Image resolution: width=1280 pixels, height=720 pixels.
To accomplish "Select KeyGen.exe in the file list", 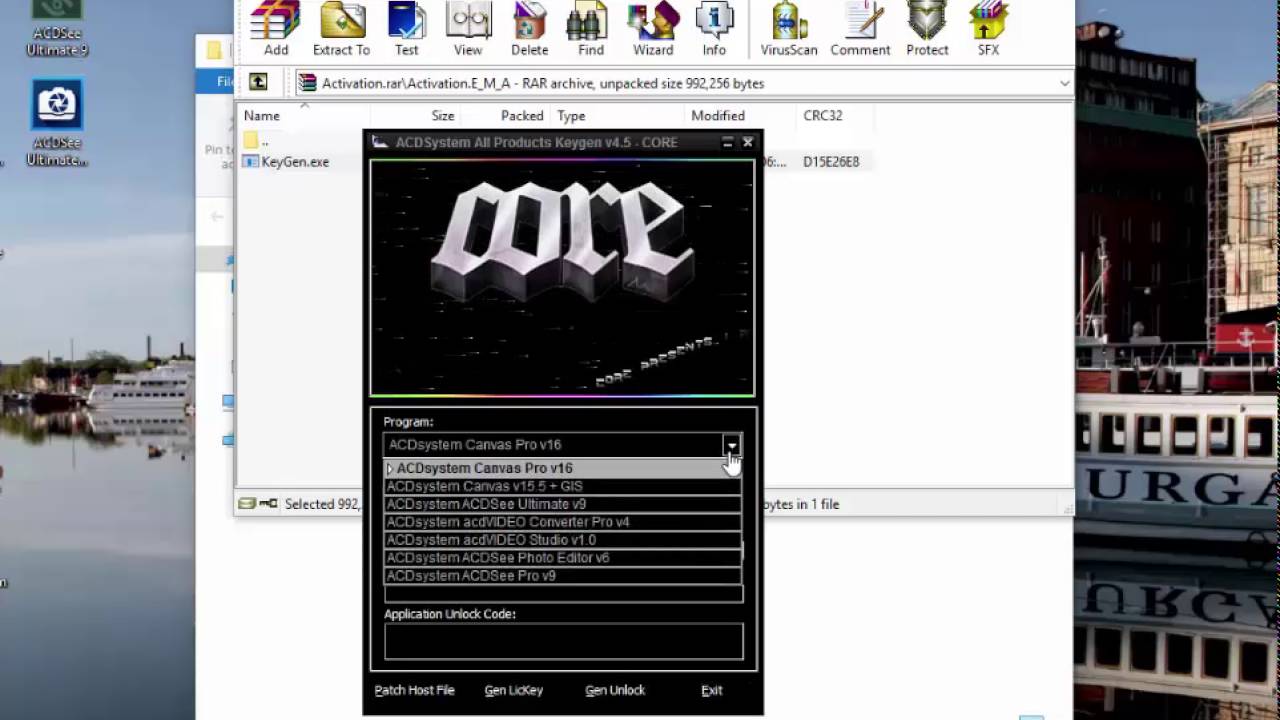I will [x=295, y=161].
